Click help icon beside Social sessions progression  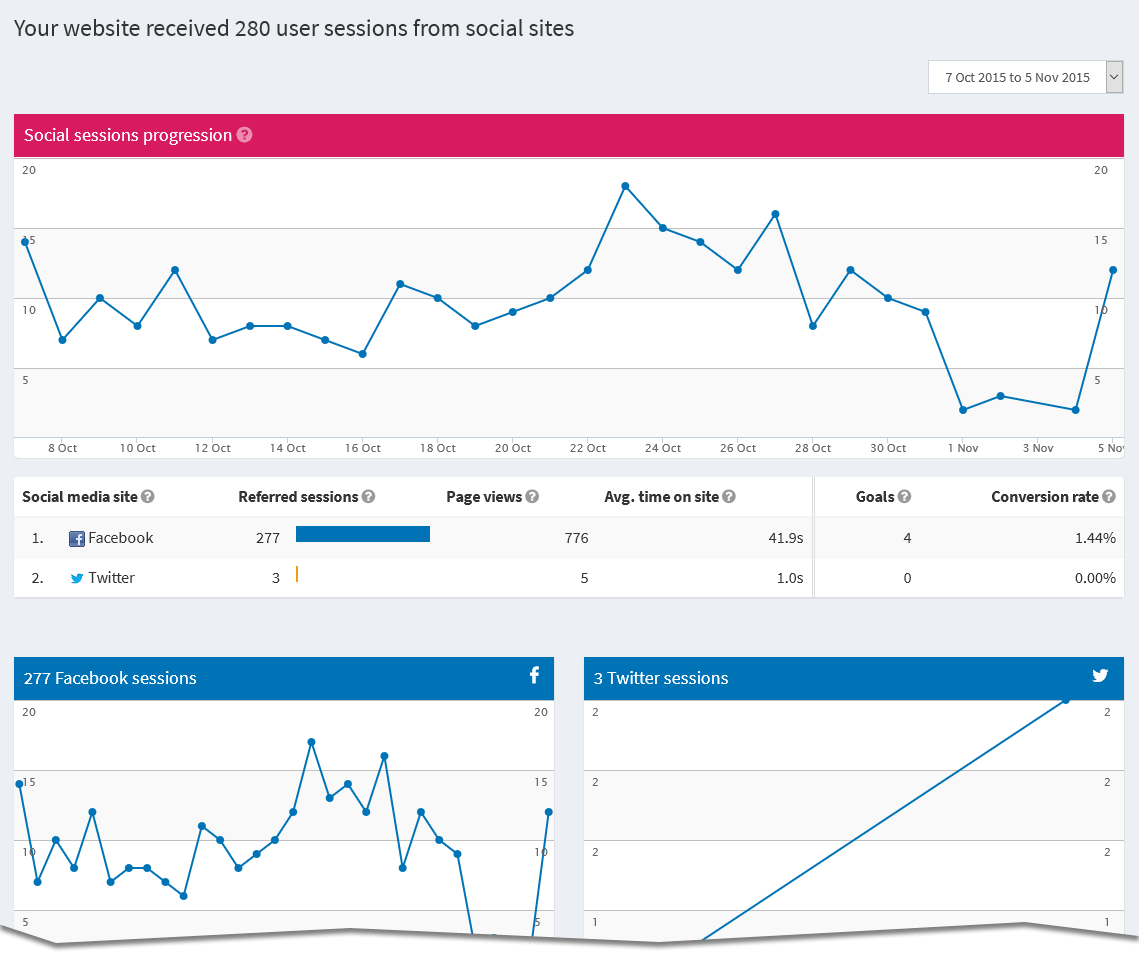tap(244, 135)
